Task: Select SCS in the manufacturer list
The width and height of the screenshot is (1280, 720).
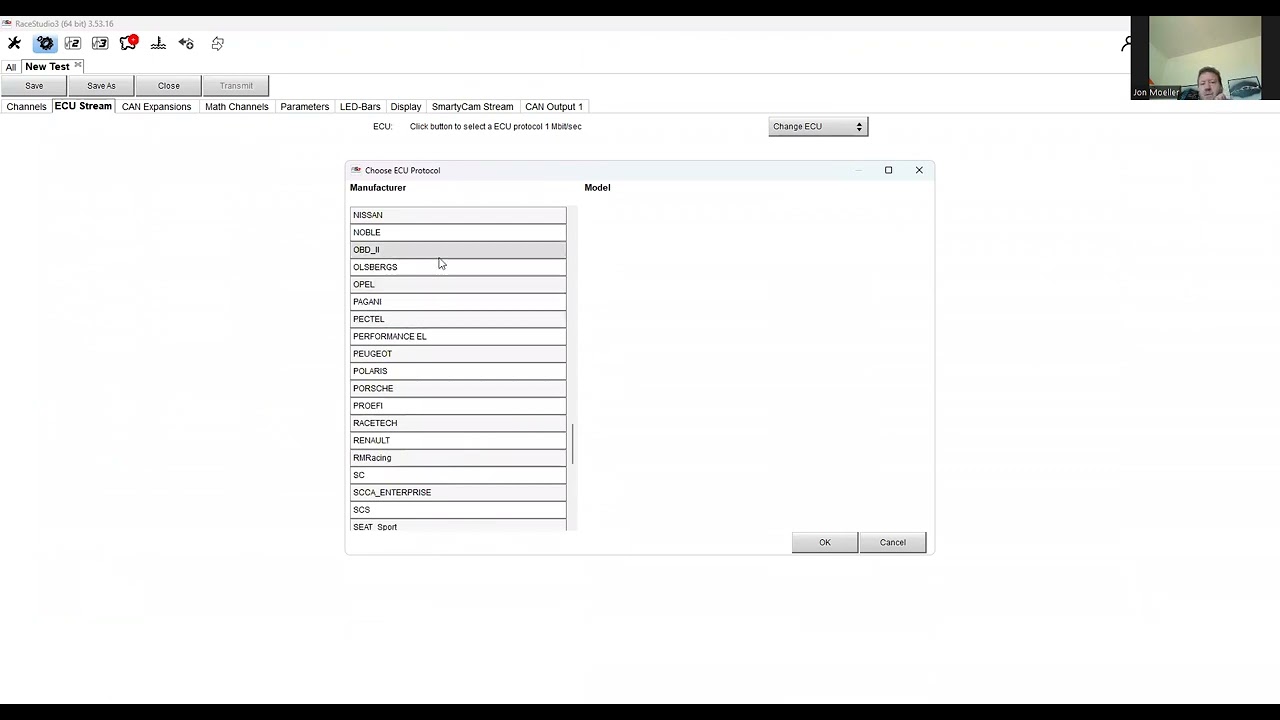Action: pyautogui.click(x=458, y=510)
